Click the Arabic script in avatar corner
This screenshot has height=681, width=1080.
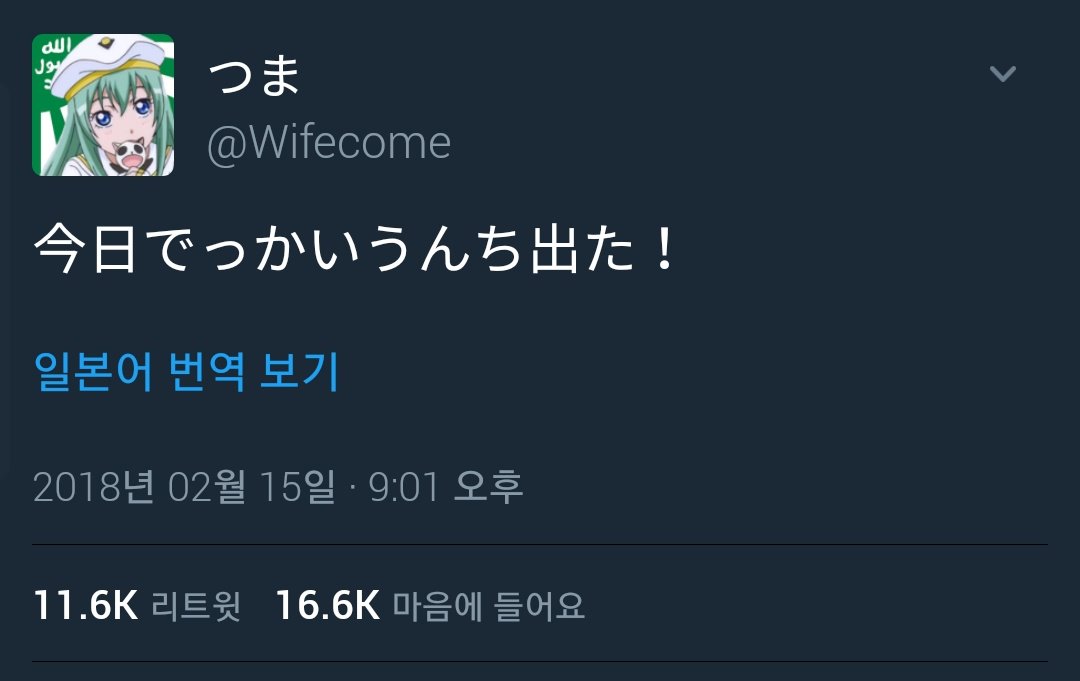coord(53,61)
